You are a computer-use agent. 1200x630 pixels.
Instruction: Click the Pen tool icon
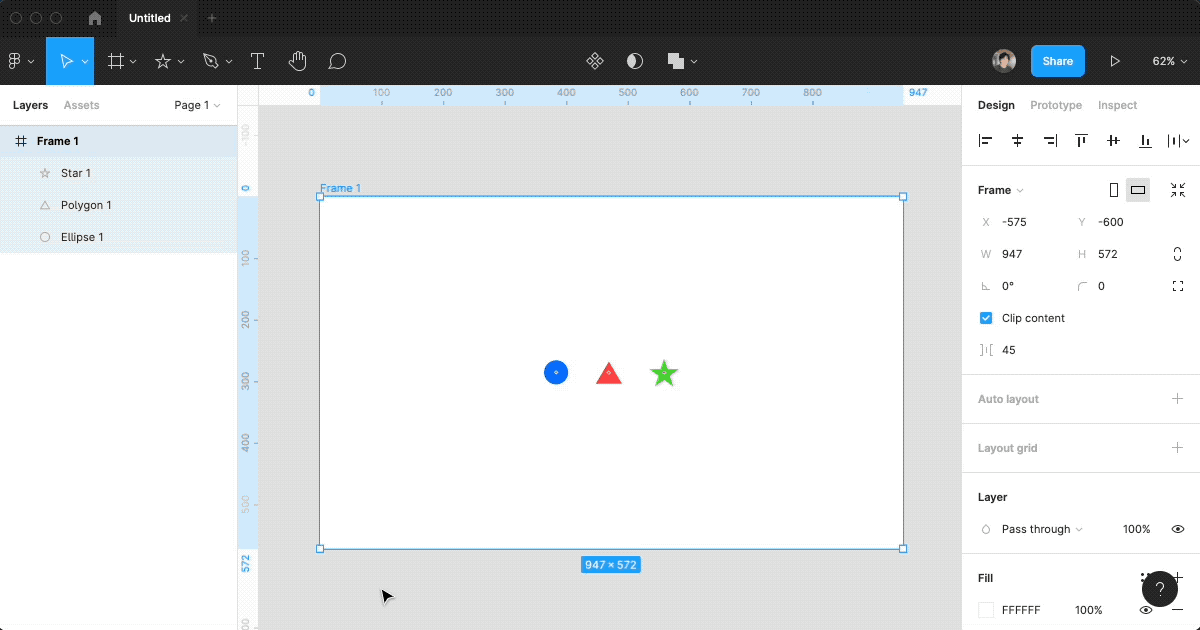click(x=210, y=61)
